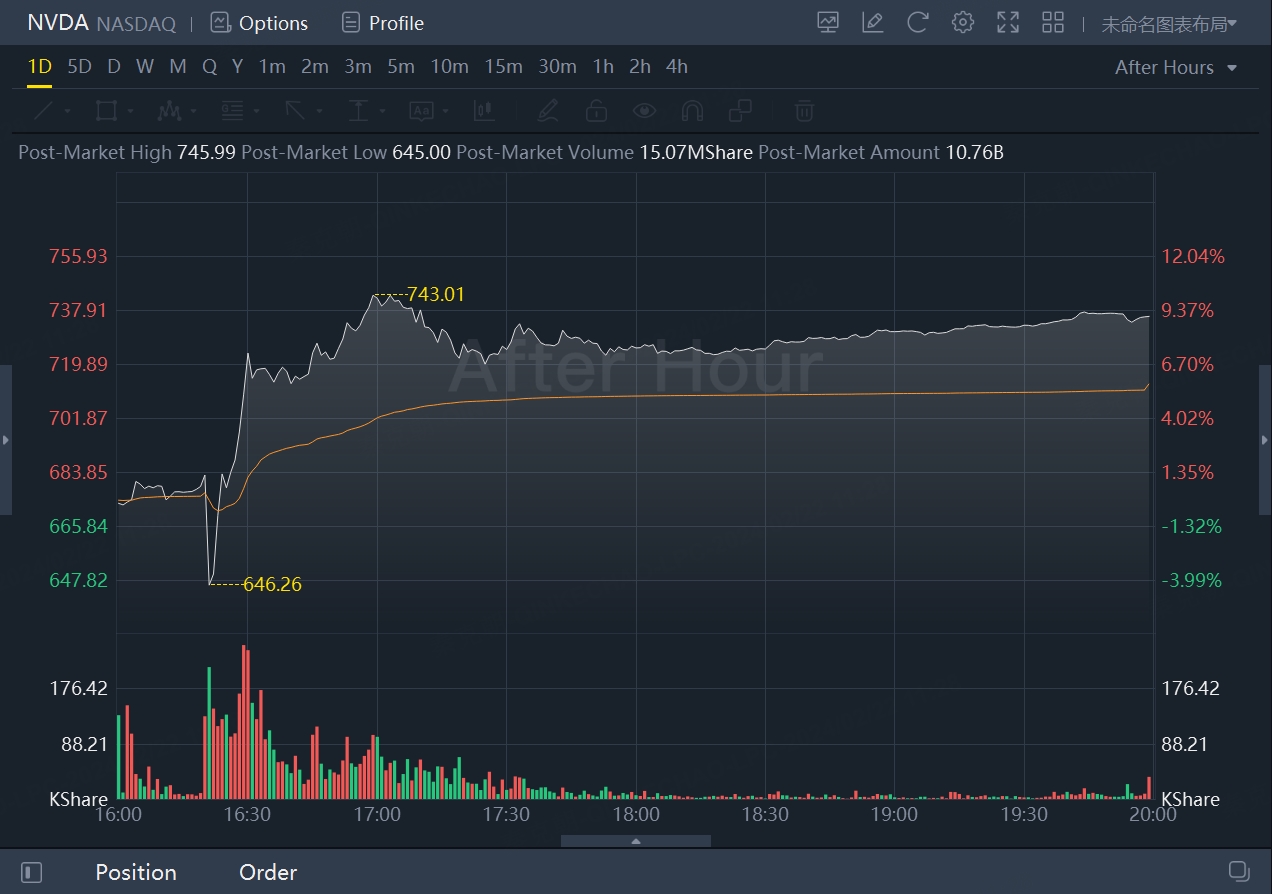
Task: Click the pencil edit-drawing icon in header
Action: pos(873,23)
